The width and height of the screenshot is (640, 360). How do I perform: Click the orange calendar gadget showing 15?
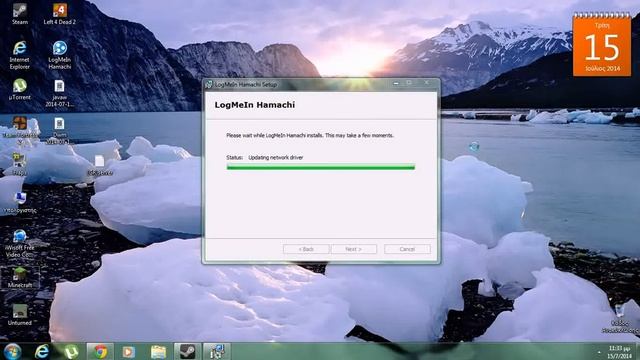pyautogui.click(x=602, y=45)
